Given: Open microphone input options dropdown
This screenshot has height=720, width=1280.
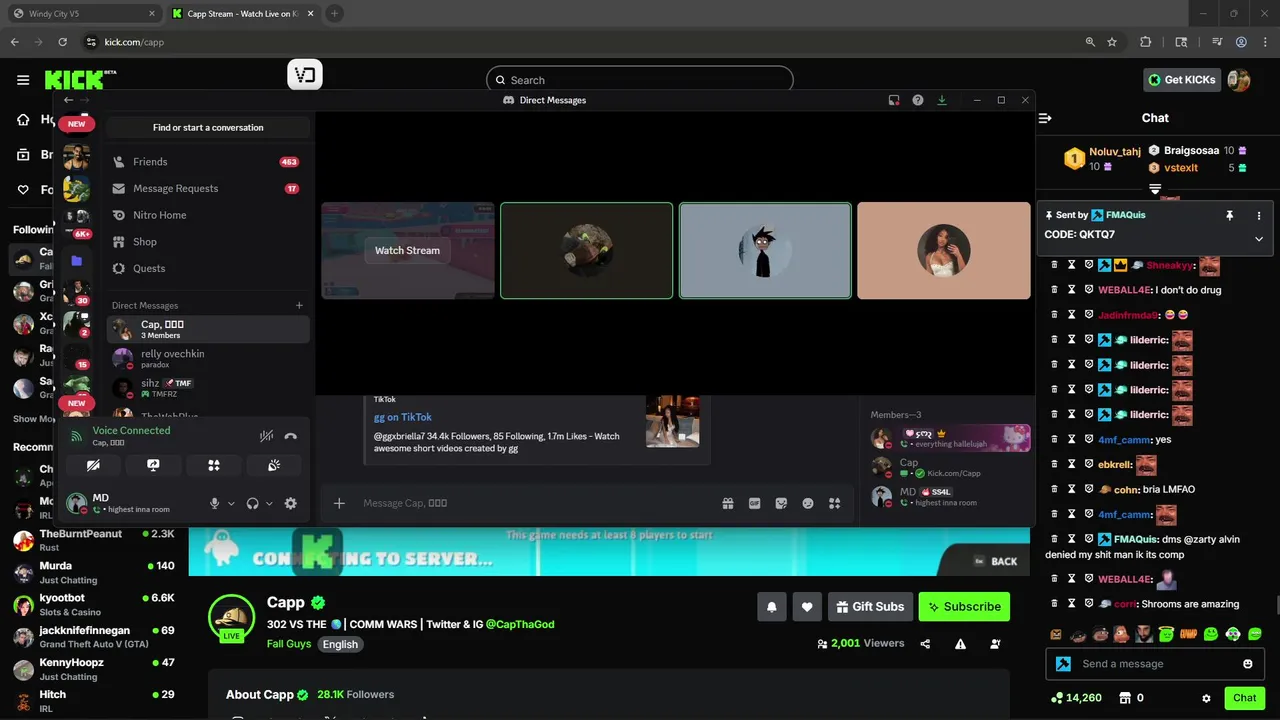Looking at the screenshot, I should click(x=231, y=504).
